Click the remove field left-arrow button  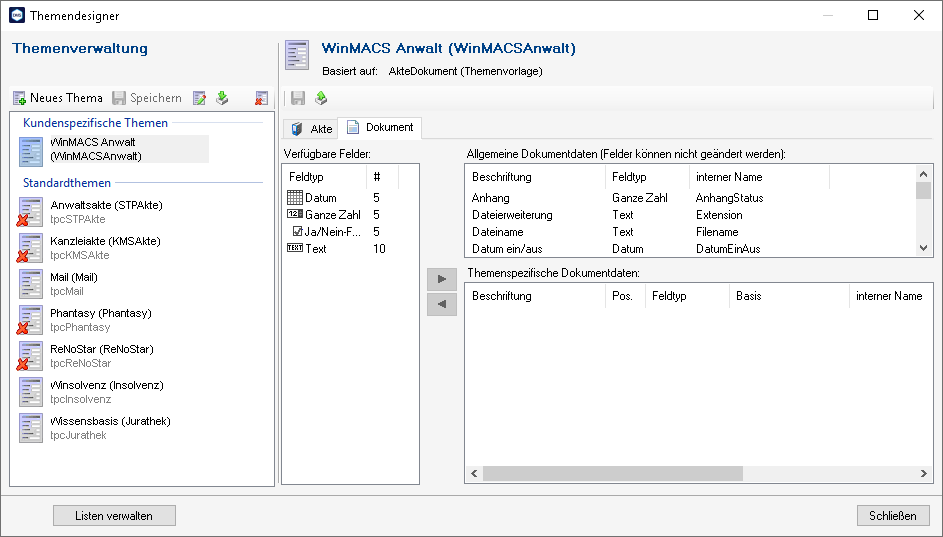pos(442,304)
